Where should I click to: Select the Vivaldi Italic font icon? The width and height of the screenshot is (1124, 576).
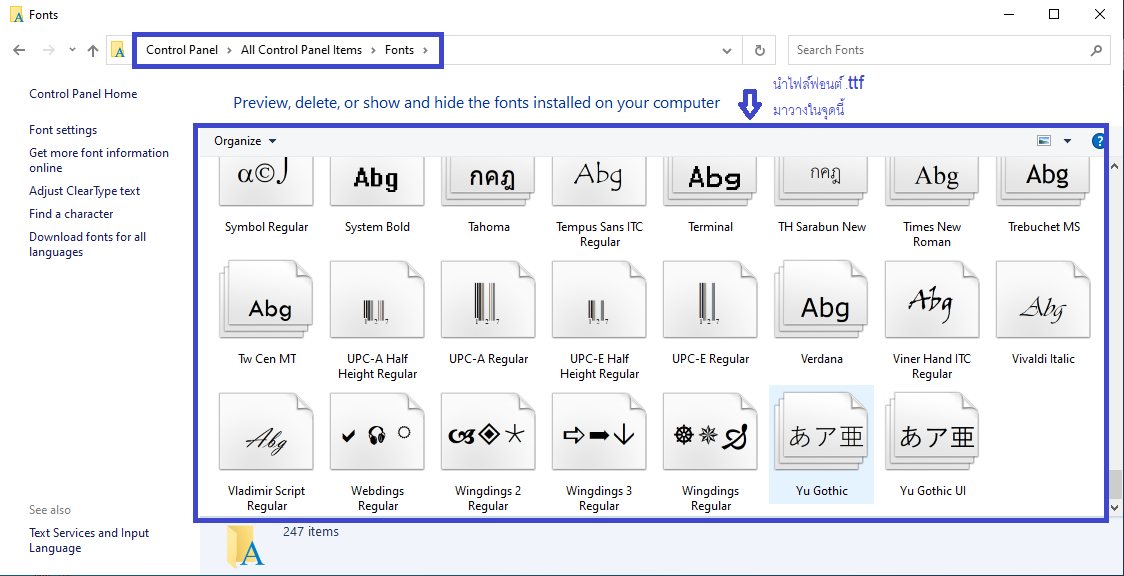(1043, 299)
